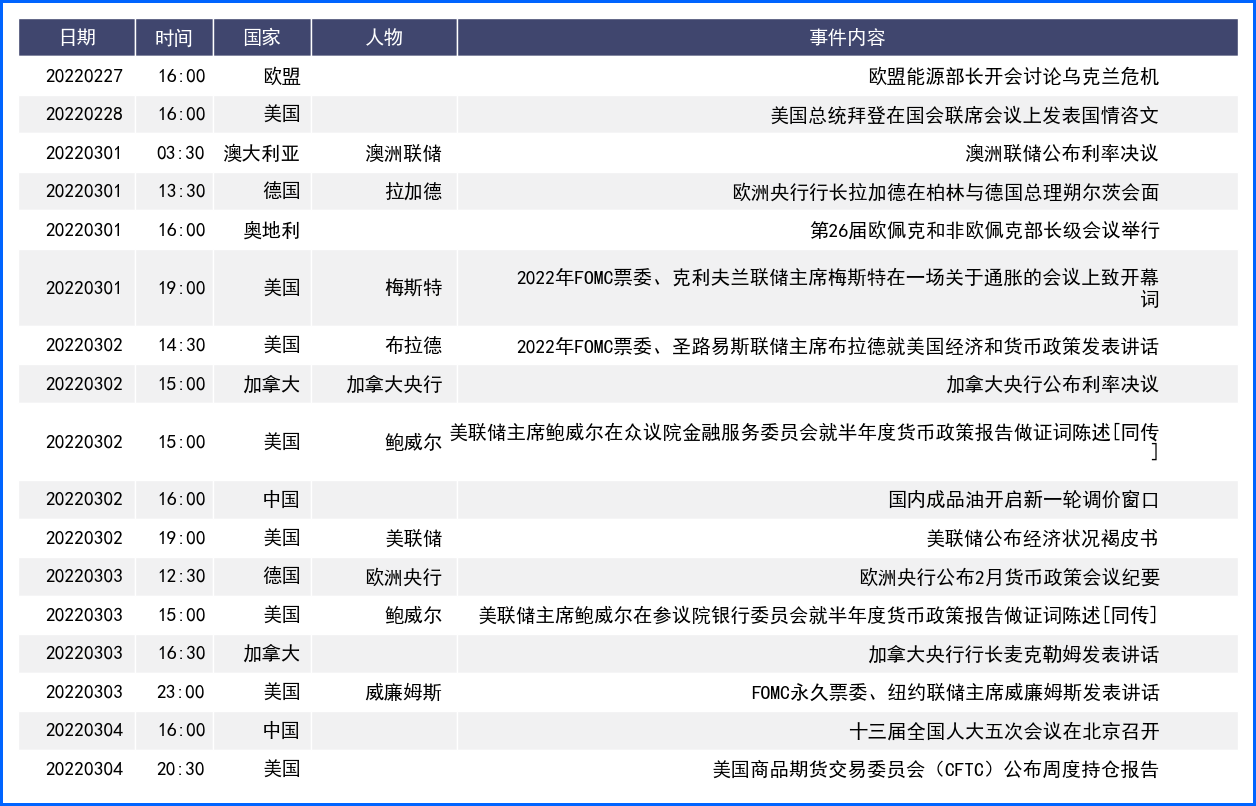Click date 20220303 in the 12:30 row
This screenshot has width=1256, height=806.
tap(84, 577)
